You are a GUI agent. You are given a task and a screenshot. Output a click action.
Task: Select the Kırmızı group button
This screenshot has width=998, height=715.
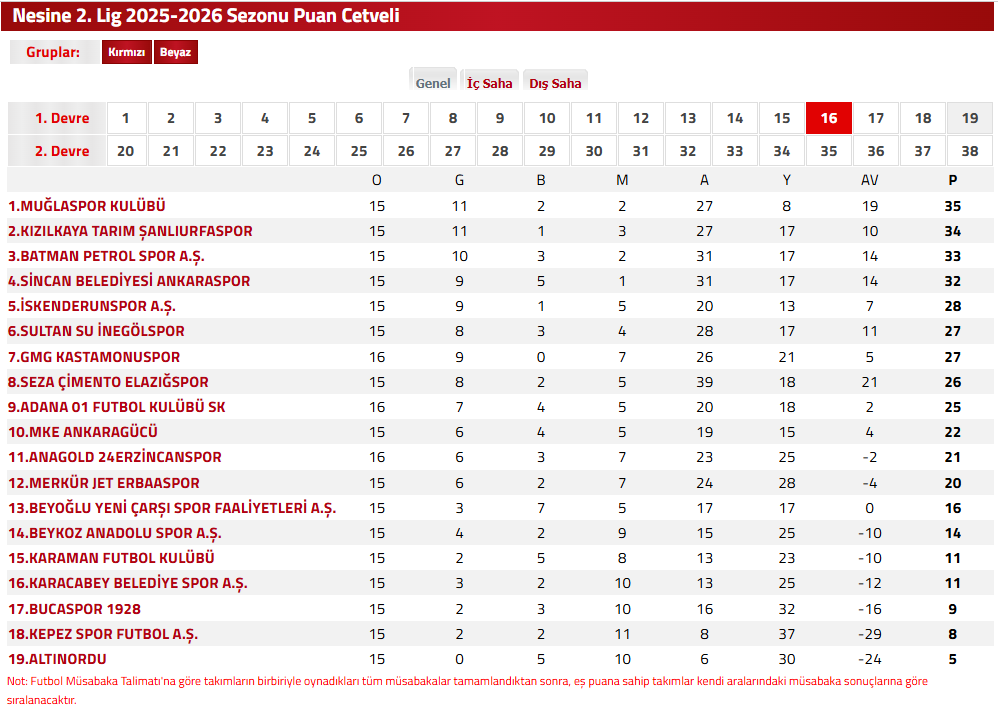(127, 53)
